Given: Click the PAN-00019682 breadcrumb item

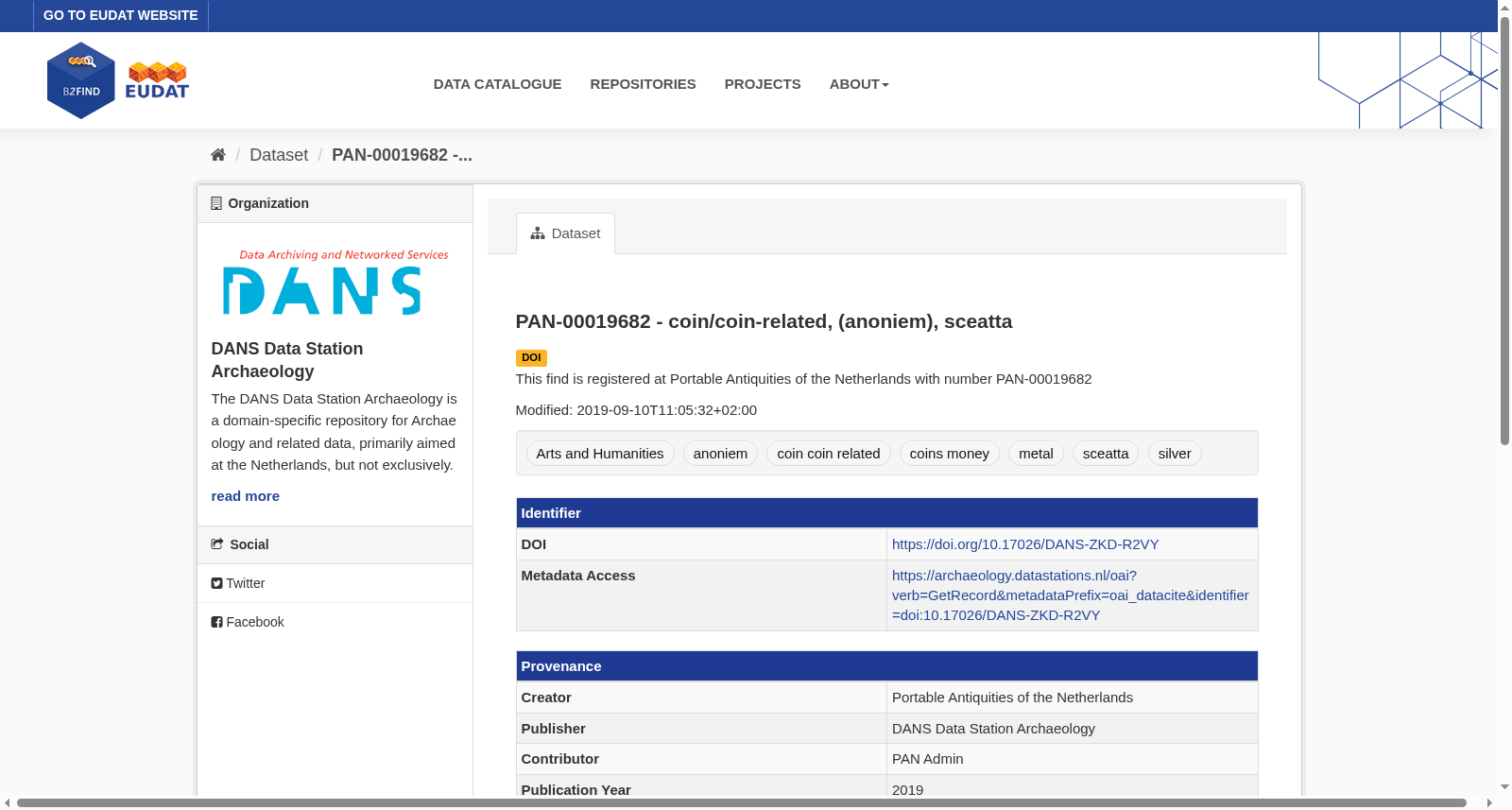Looking at the screenshot, I should pyautogui.click(x=402, y=155).
